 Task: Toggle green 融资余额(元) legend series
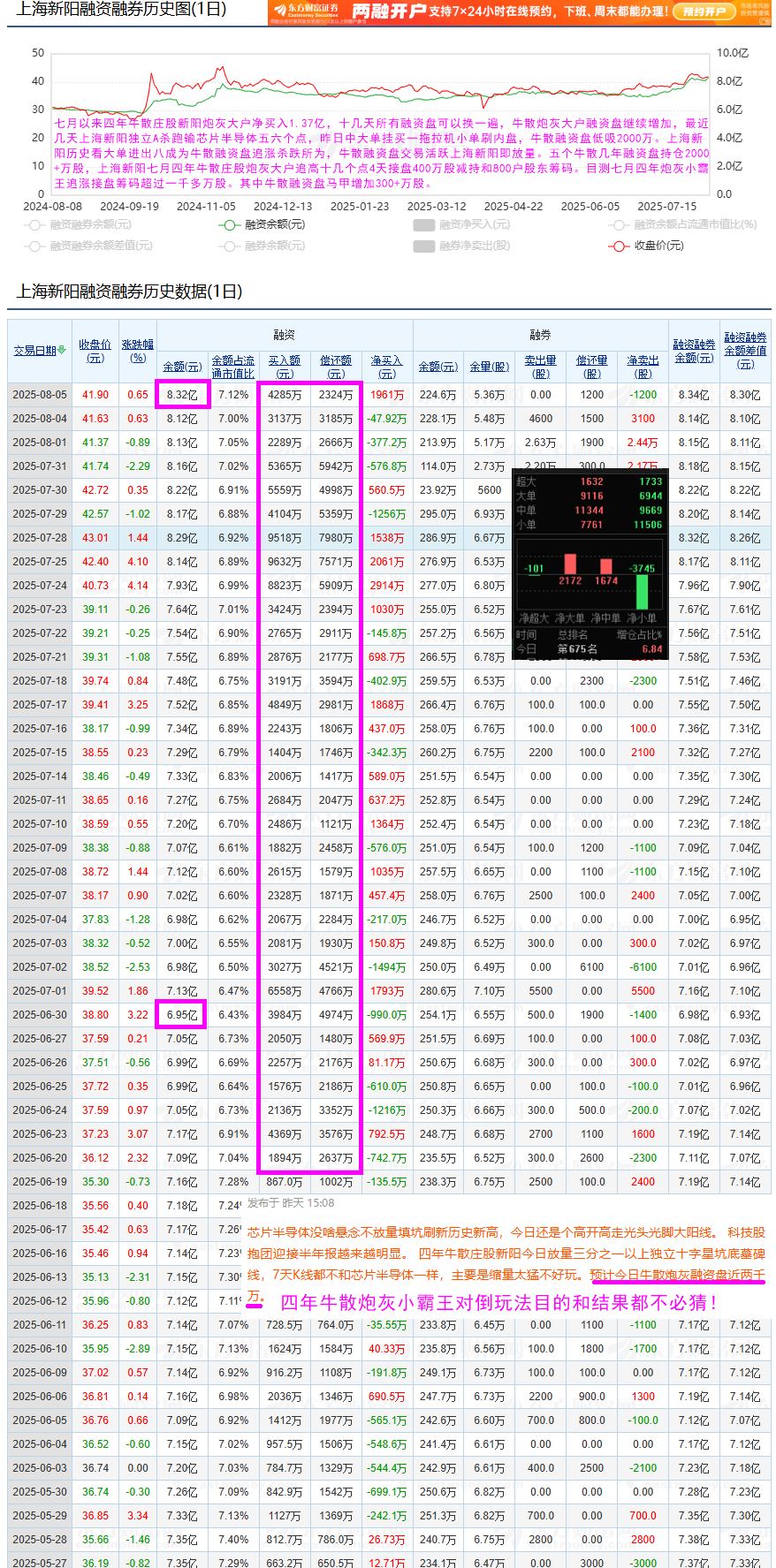click(262, 224)
